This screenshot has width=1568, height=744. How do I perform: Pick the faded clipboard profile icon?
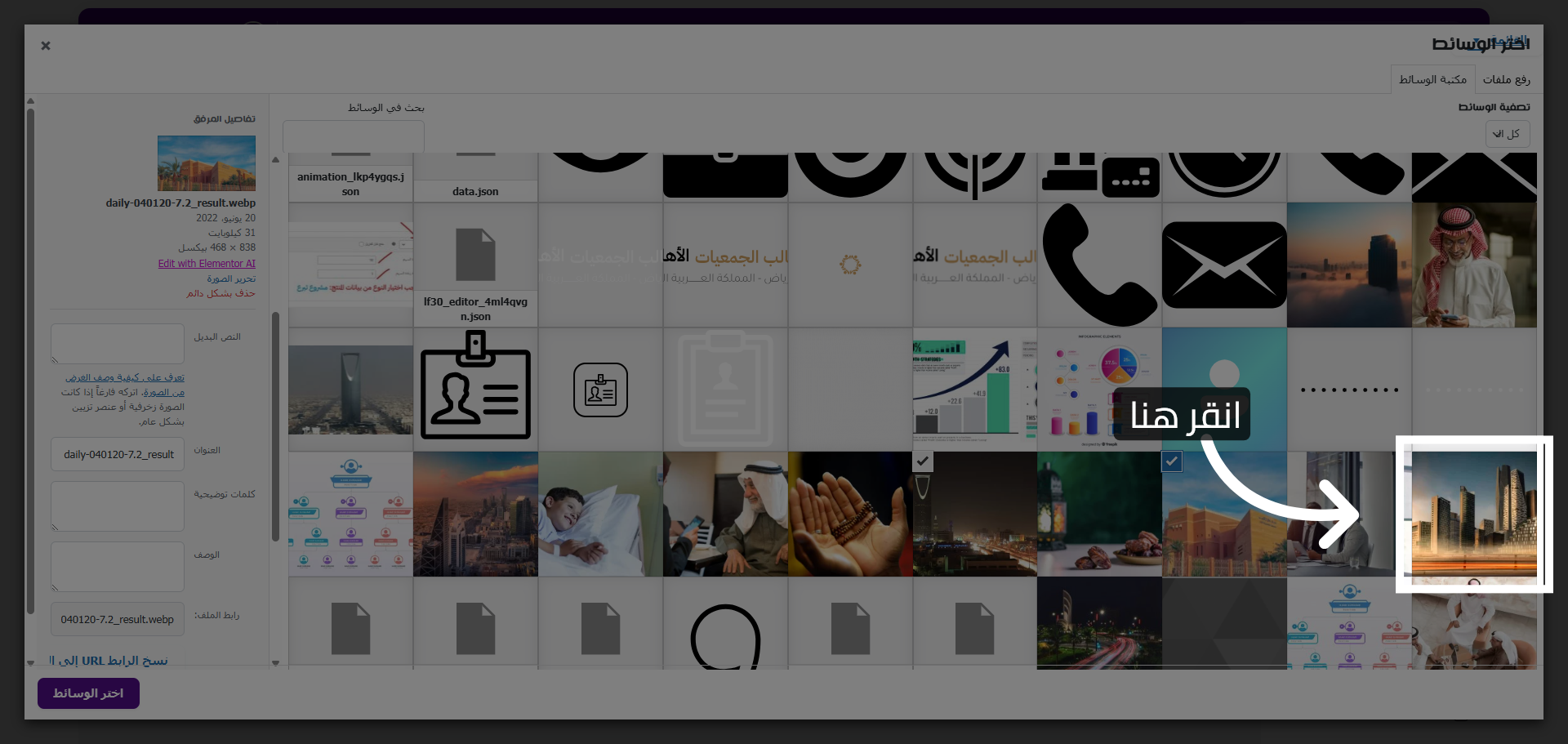pyautogui.click(x=725, y=390)
